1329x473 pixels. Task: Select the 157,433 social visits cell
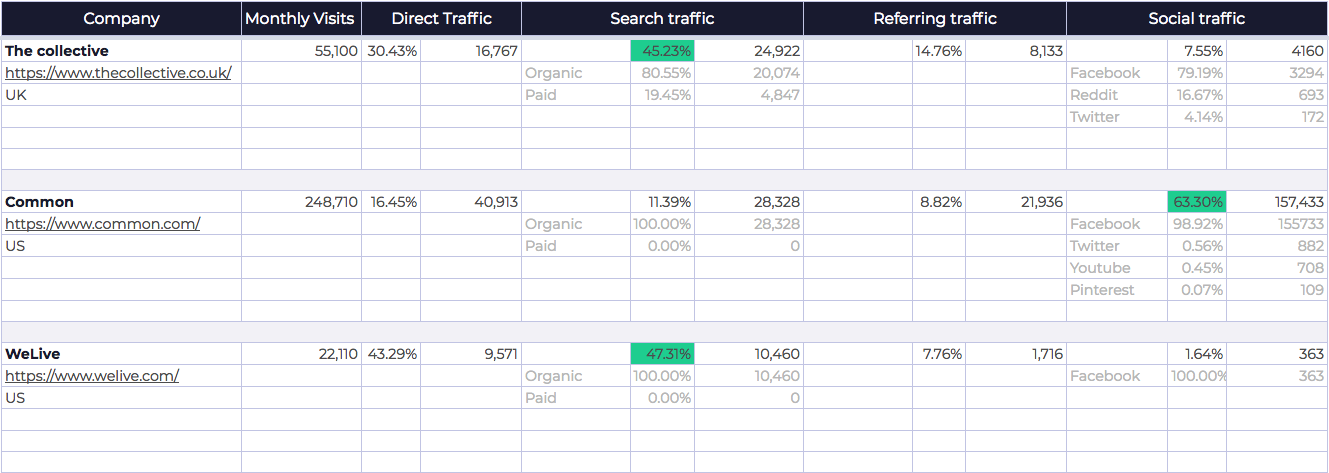(1277, 202)
